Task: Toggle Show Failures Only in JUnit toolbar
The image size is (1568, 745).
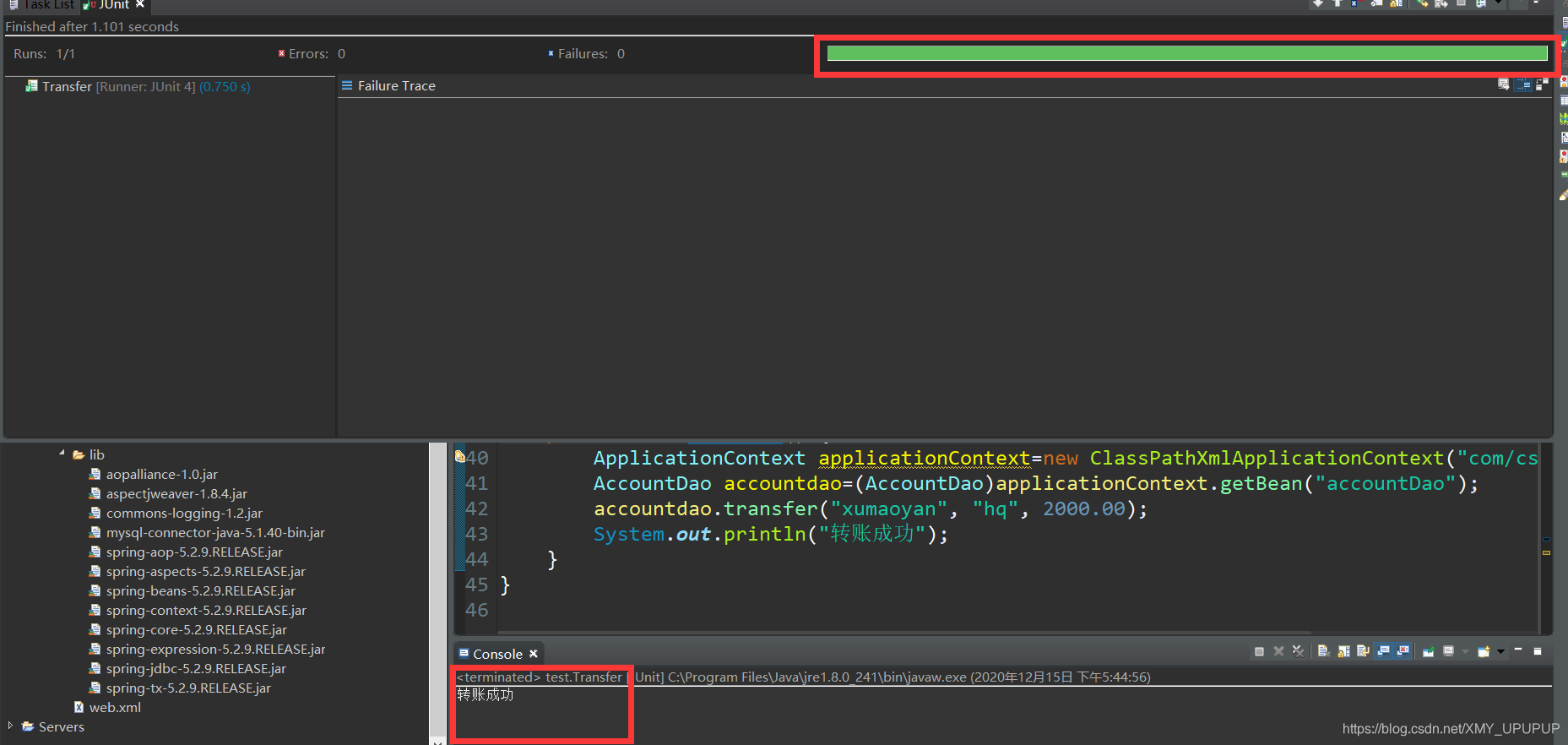Action: [x=1355, y=3]
